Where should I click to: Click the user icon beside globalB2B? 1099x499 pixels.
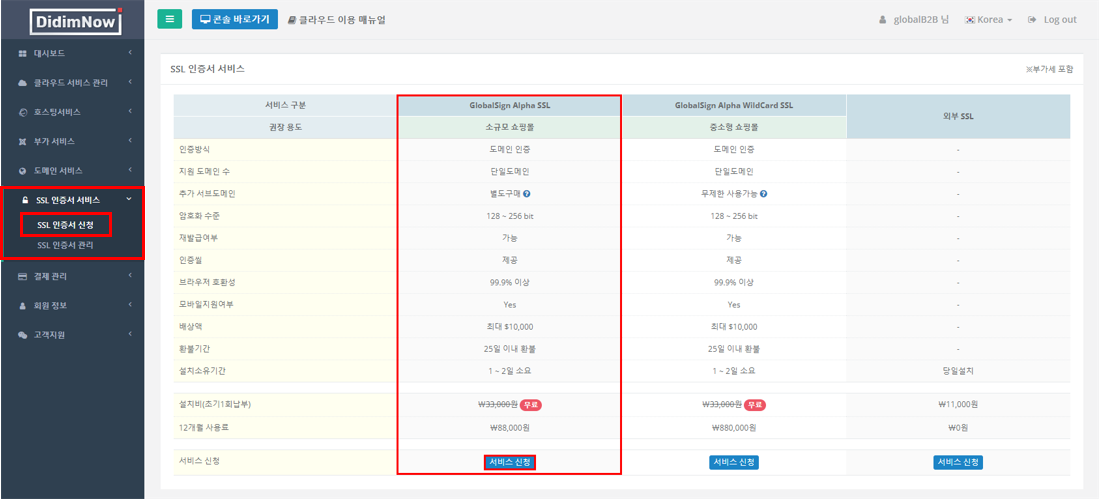coord(882,20)
